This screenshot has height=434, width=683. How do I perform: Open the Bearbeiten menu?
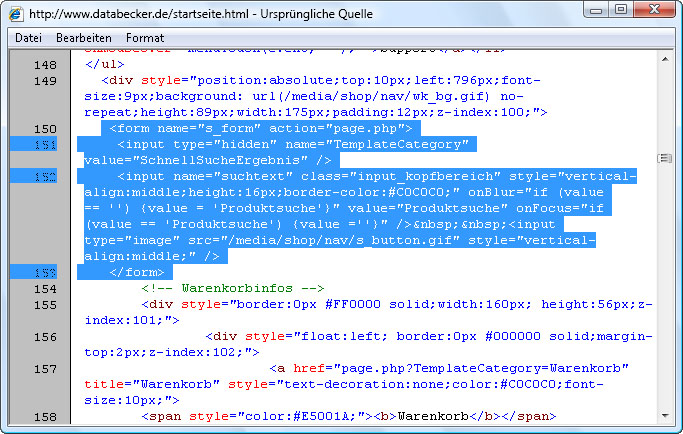pos(84,37)
